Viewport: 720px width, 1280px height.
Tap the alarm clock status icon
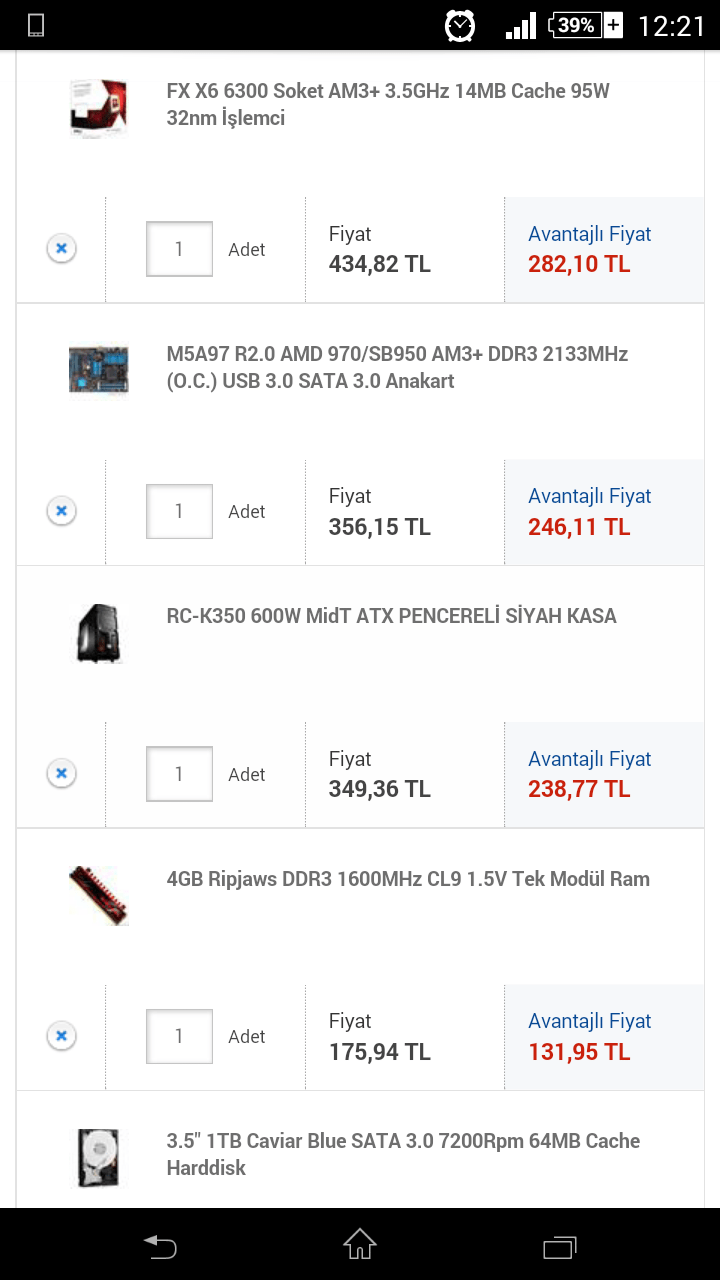click(x=460, y=25)
